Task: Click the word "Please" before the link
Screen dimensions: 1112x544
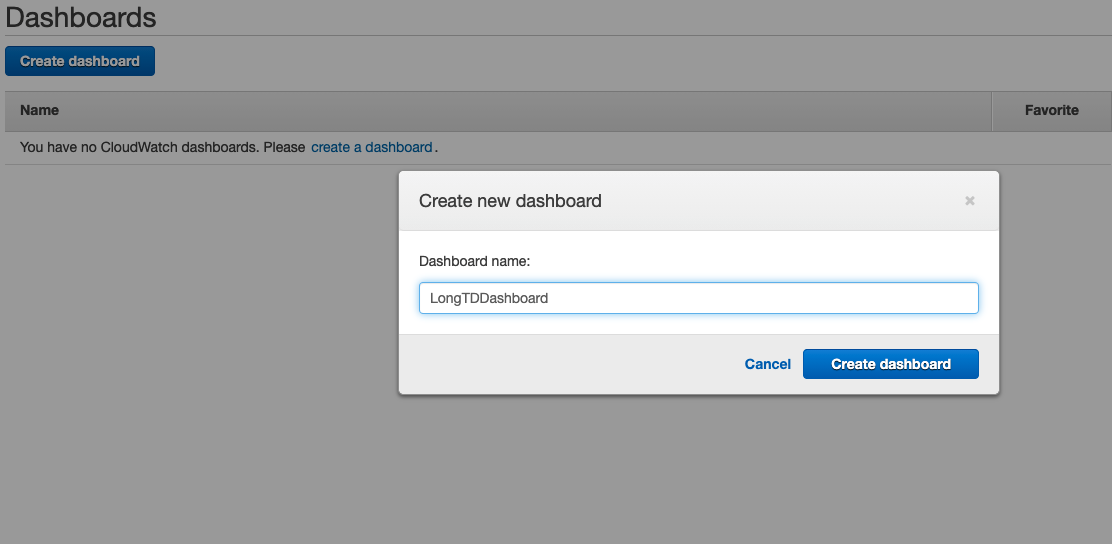Action: pos(285,147)
